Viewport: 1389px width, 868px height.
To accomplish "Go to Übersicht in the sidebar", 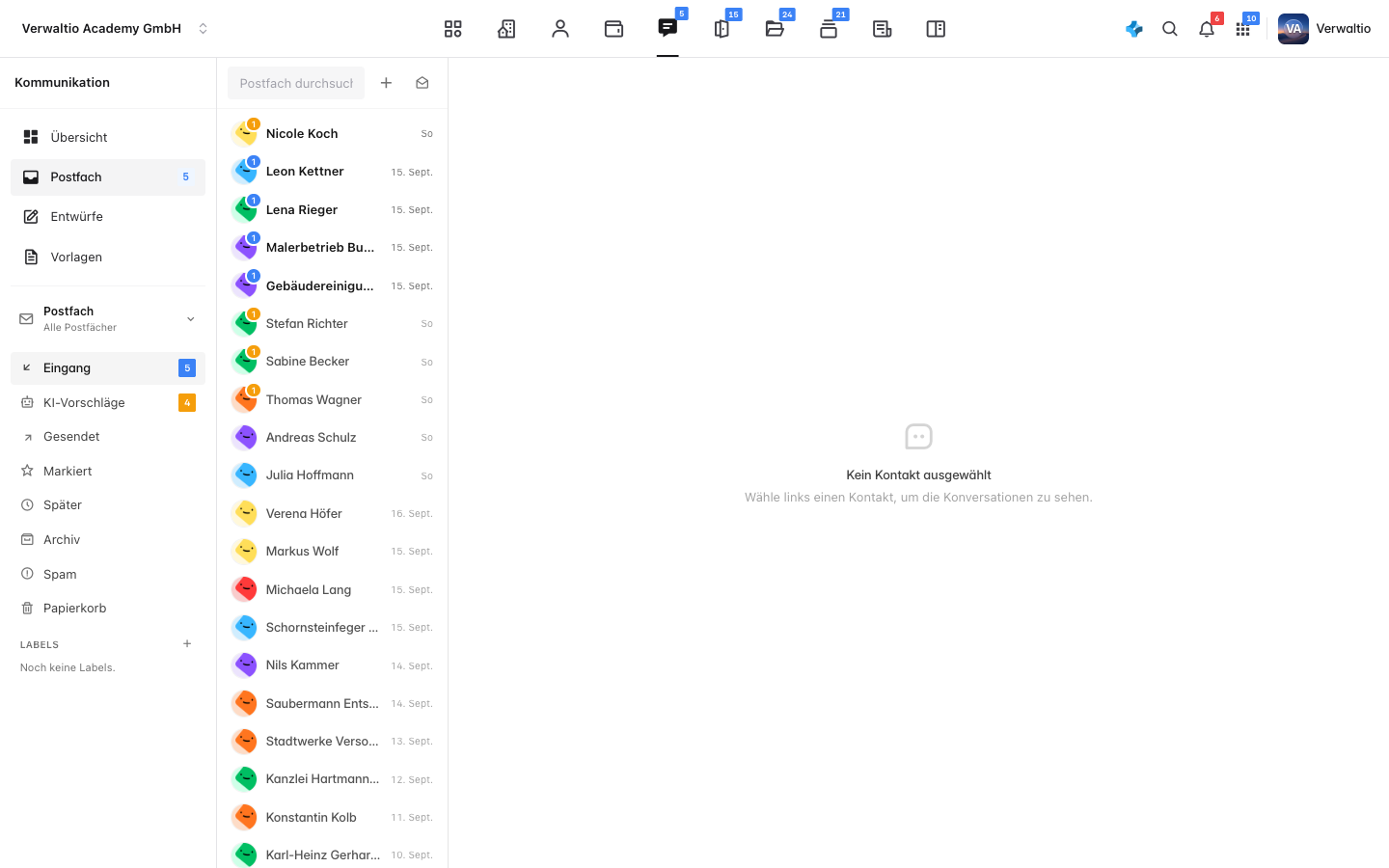I will pos(108,137).
